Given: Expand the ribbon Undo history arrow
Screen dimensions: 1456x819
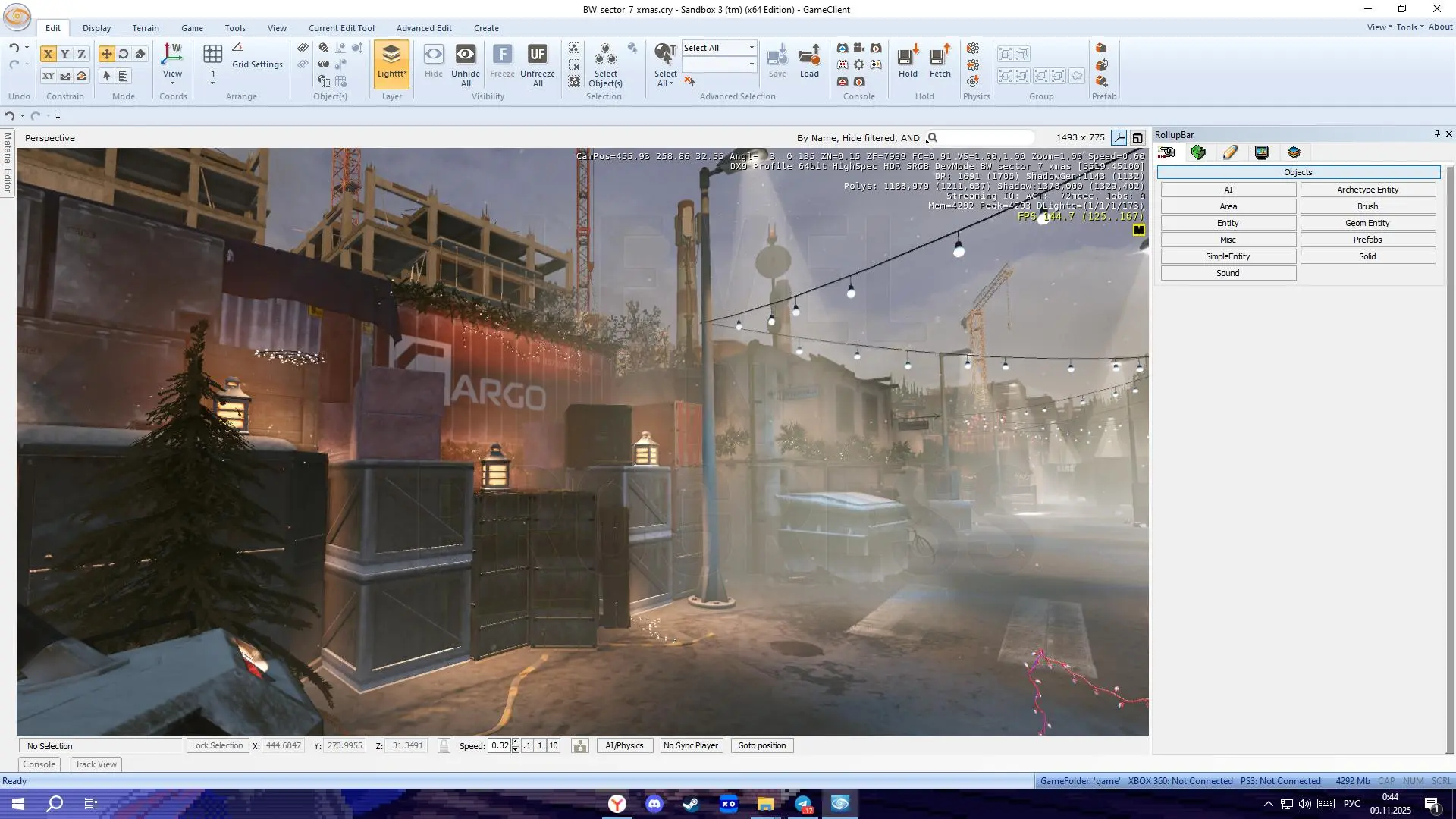Looking at the screenshot, I should (x=27, y=48).
